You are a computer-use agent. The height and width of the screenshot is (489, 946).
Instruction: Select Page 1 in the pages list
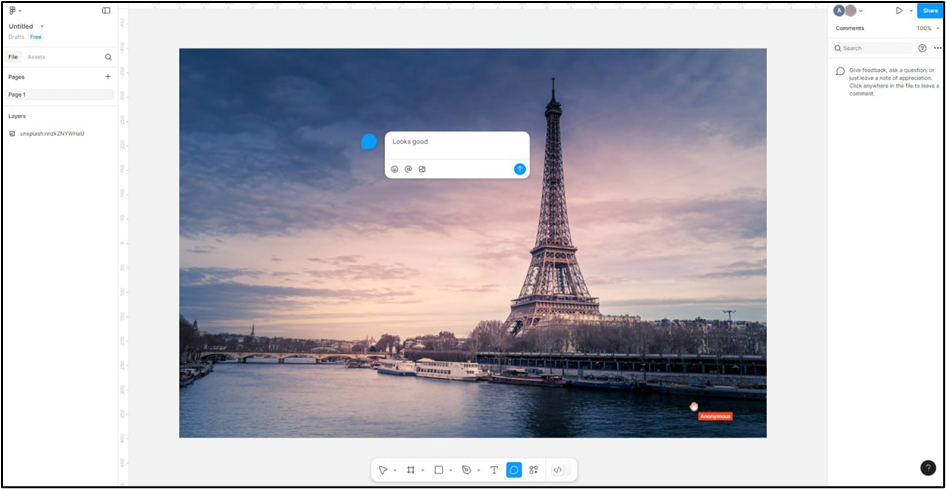(x=59, y=95)
